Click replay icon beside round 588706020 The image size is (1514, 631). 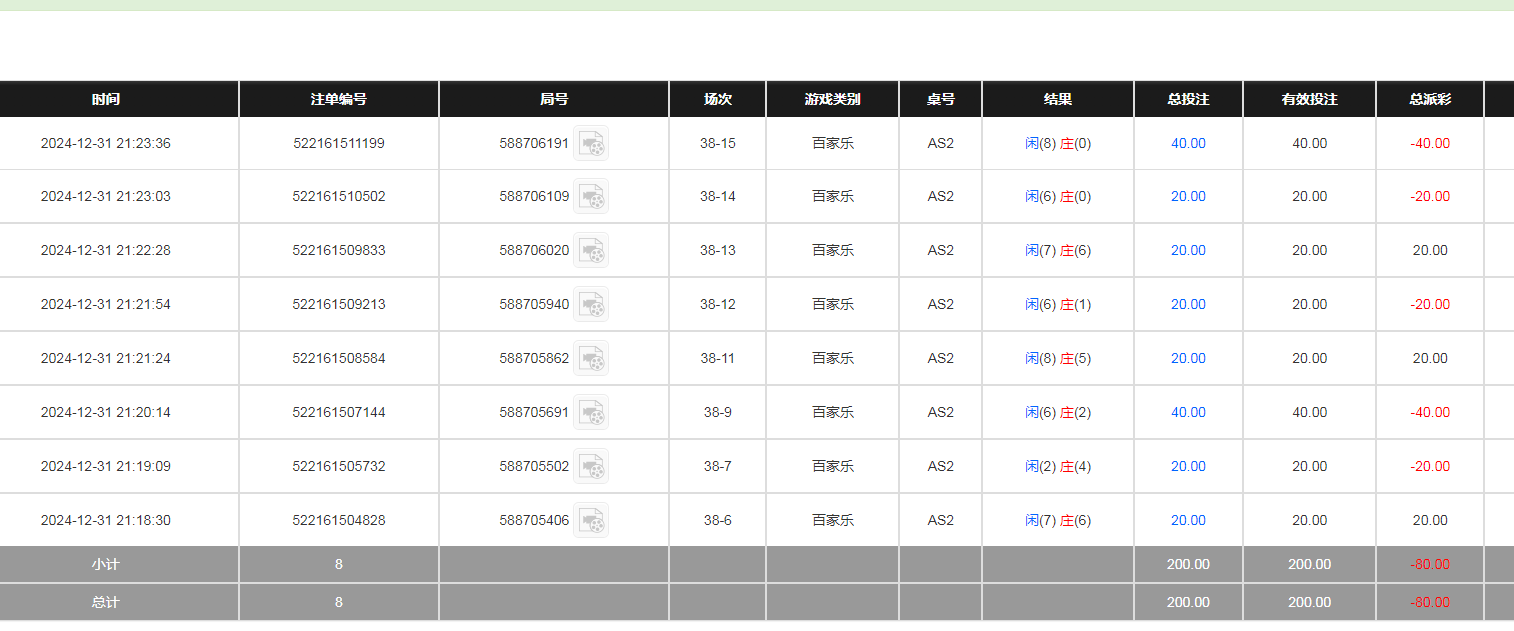point(591,251)
